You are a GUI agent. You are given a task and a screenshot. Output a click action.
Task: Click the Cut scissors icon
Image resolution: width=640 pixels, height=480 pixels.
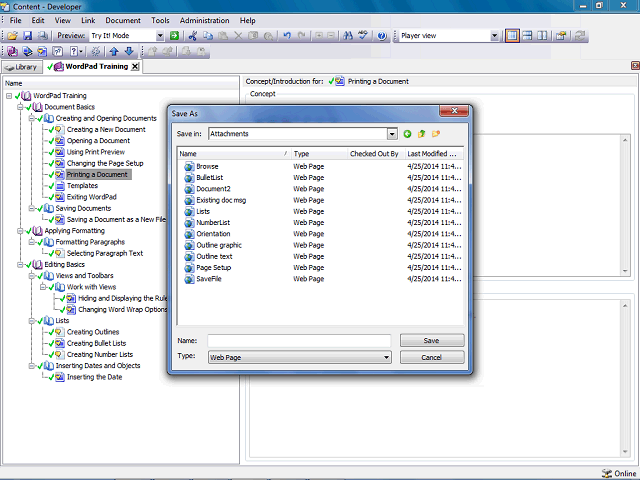193,36
